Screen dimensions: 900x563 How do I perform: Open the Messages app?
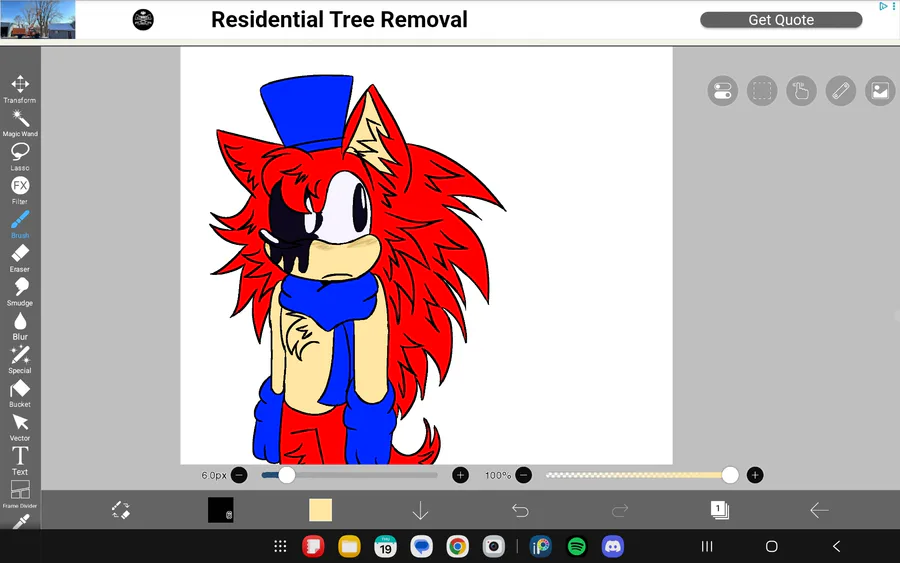pyautogui.click(x=421, y=546)
